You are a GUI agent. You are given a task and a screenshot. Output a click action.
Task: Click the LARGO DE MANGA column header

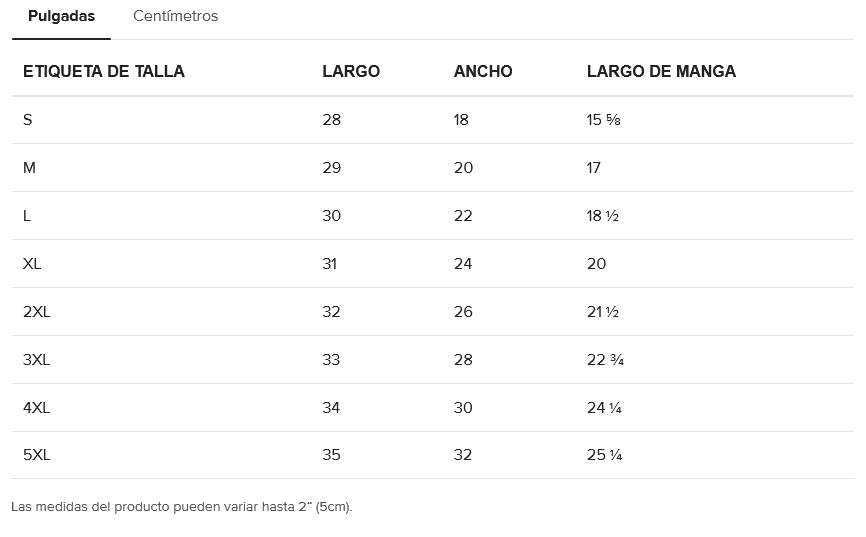coord(661,71)
